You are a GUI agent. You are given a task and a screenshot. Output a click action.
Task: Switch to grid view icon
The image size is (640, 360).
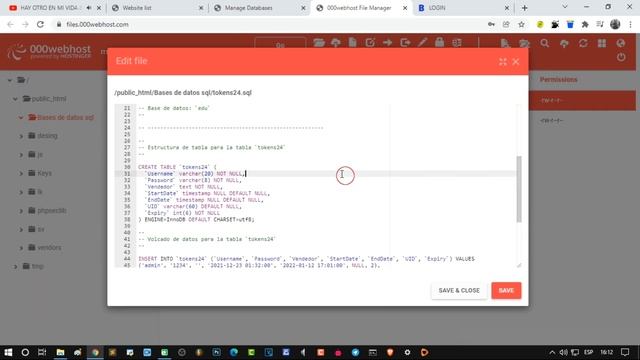click(602, 43)
